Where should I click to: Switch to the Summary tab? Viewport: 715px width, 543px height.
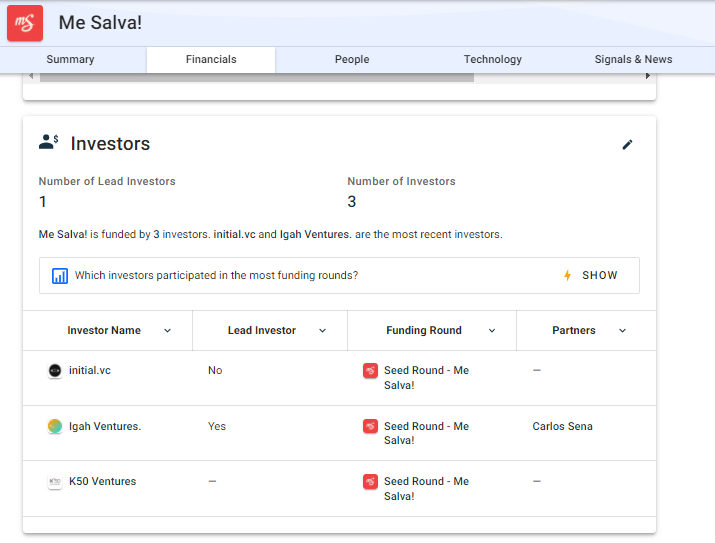click(70, 59)
